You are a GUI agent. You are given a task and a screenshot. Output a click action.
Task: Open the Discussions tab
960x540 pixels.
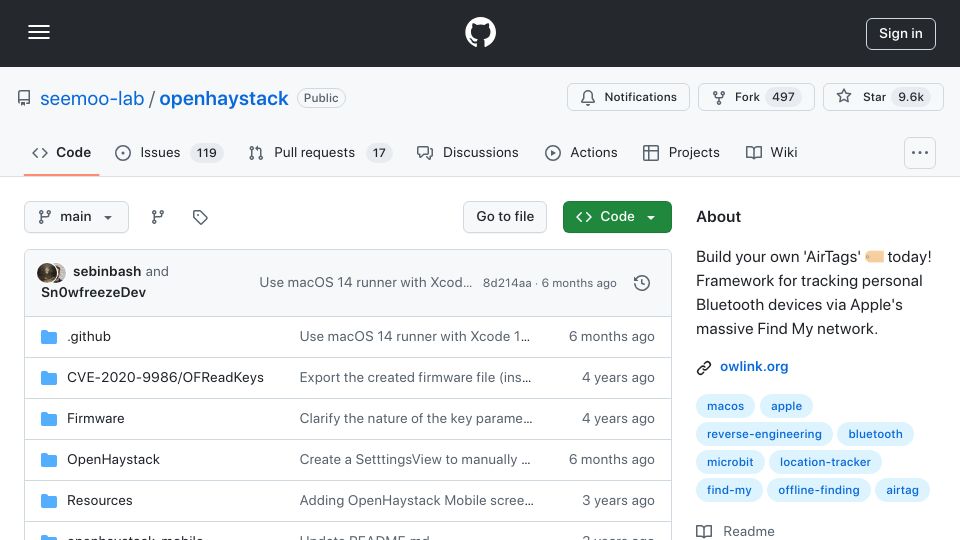tap(468, 152)
